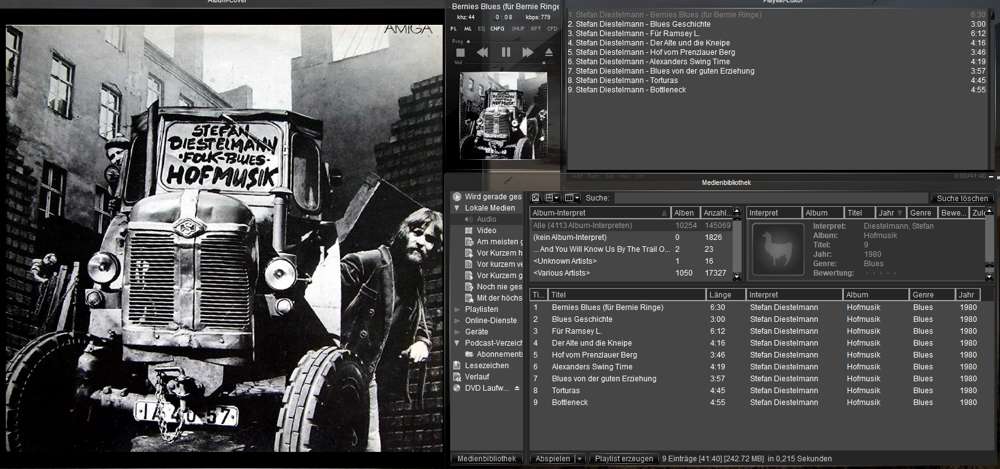1000x469 pixels.
Task: Click the Genre column header in track list
Action: [930, 295]
